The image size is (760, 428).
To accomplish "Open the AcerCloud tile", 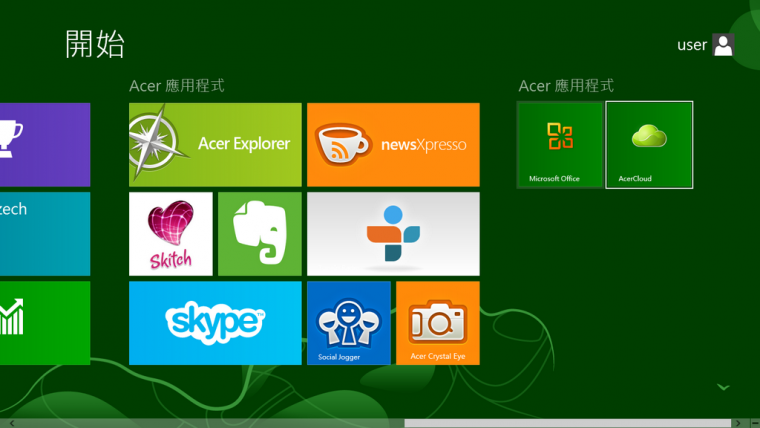I will coord(649,144).
